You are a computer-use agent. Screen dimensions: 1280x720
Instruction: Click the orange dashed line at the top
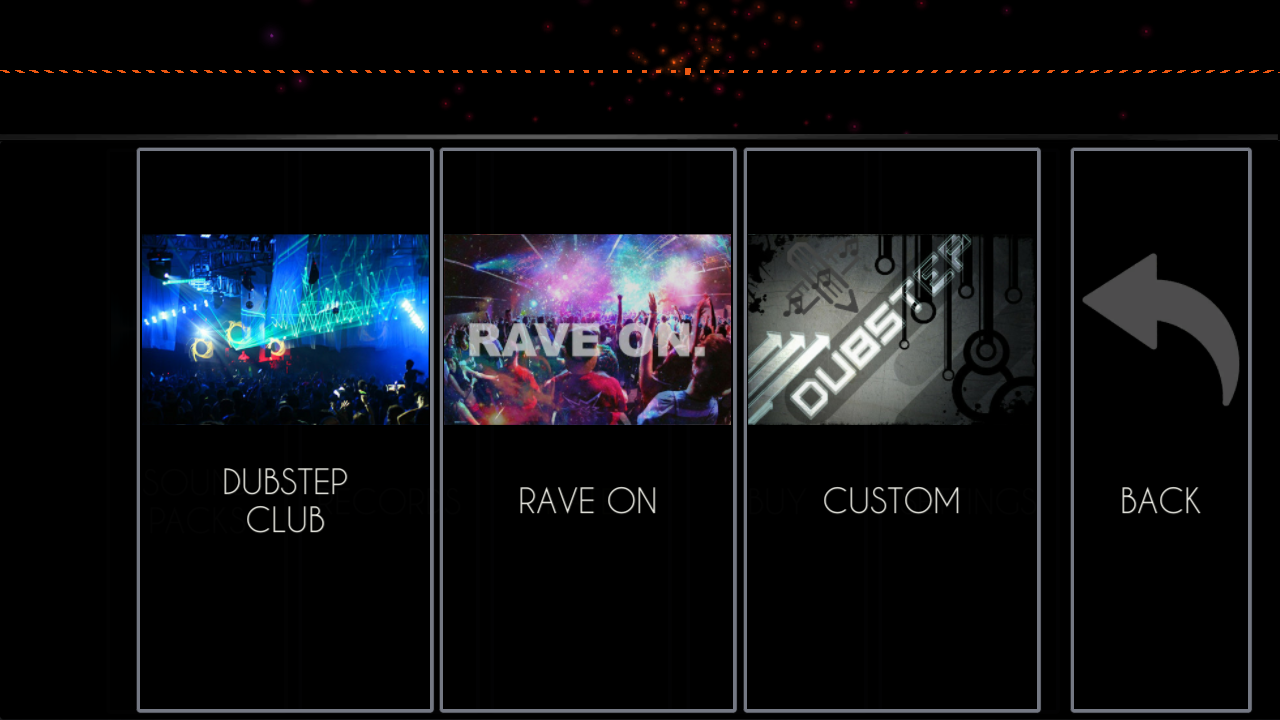tap(640, 71)
